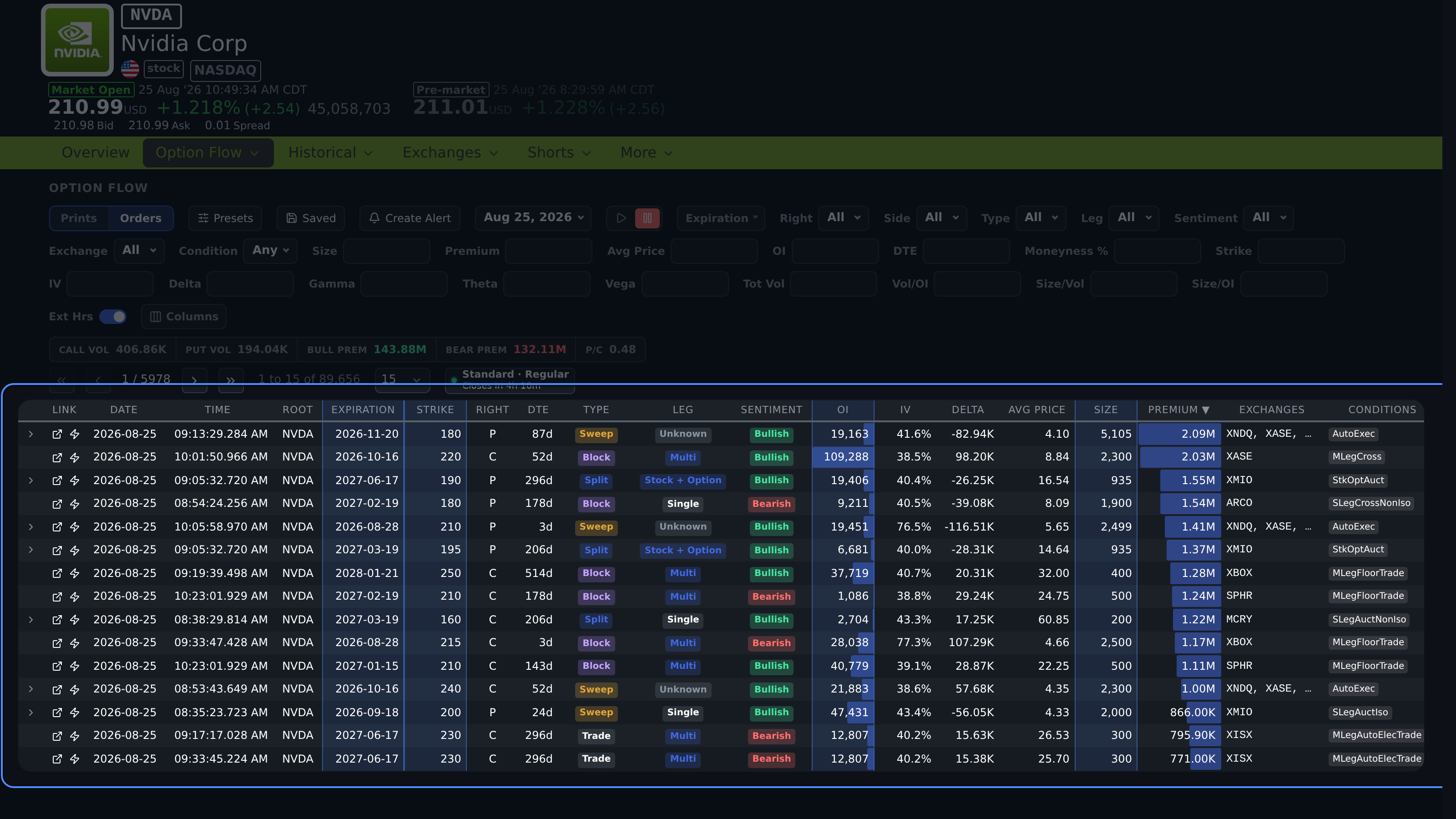Open the Overview tab
Image resolution: width=1456 pixels, height=819 pixels.
click(x=96, y=152)
